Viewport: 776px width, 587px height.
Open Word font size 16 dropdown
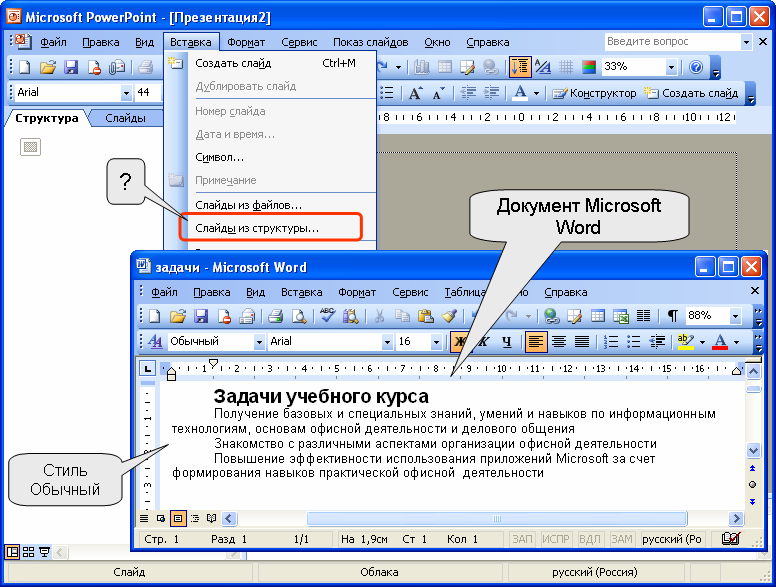[x=436, y=341]
